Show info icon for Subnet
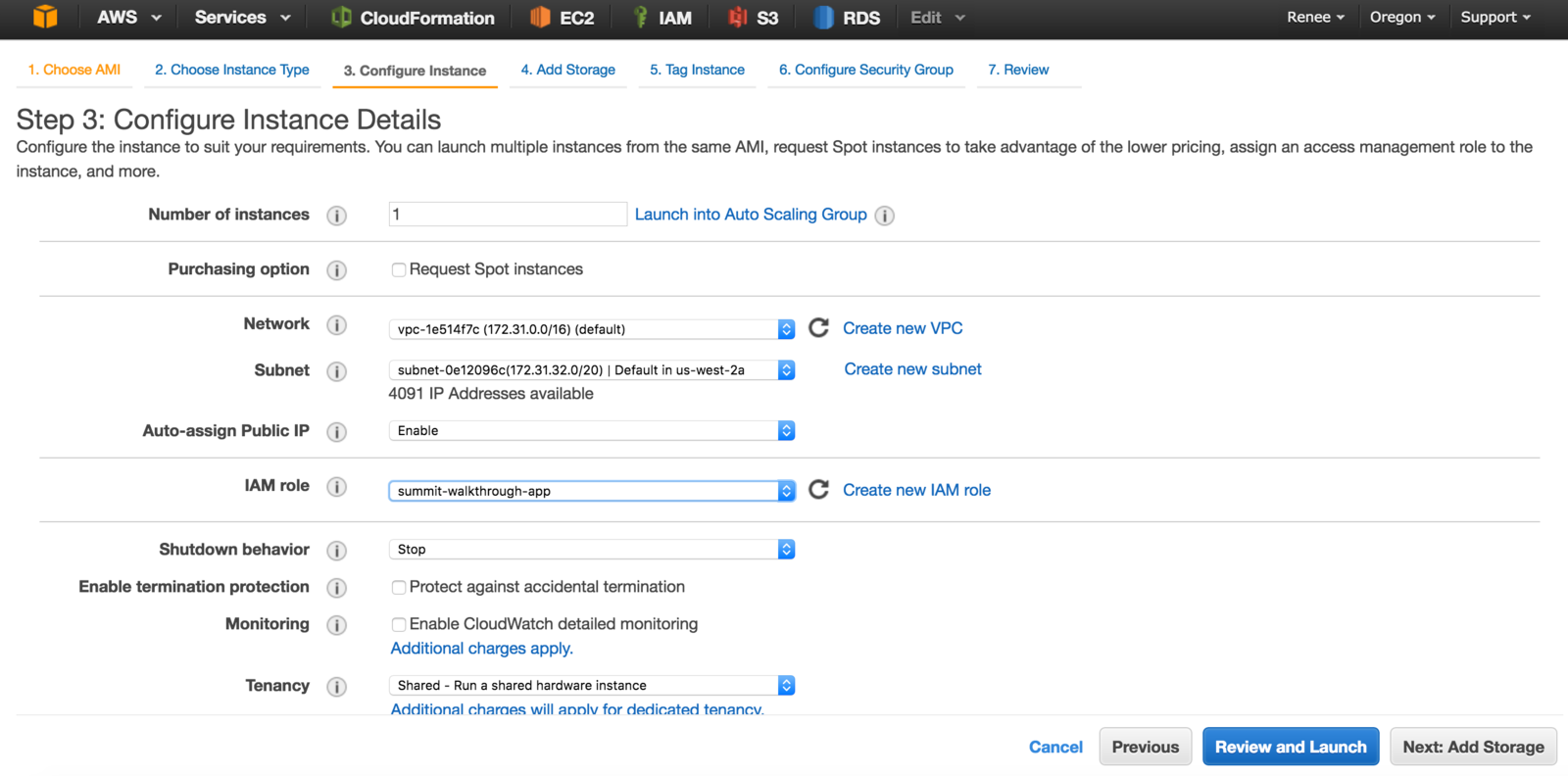1568x776 pixels. [x=337, y=371]
